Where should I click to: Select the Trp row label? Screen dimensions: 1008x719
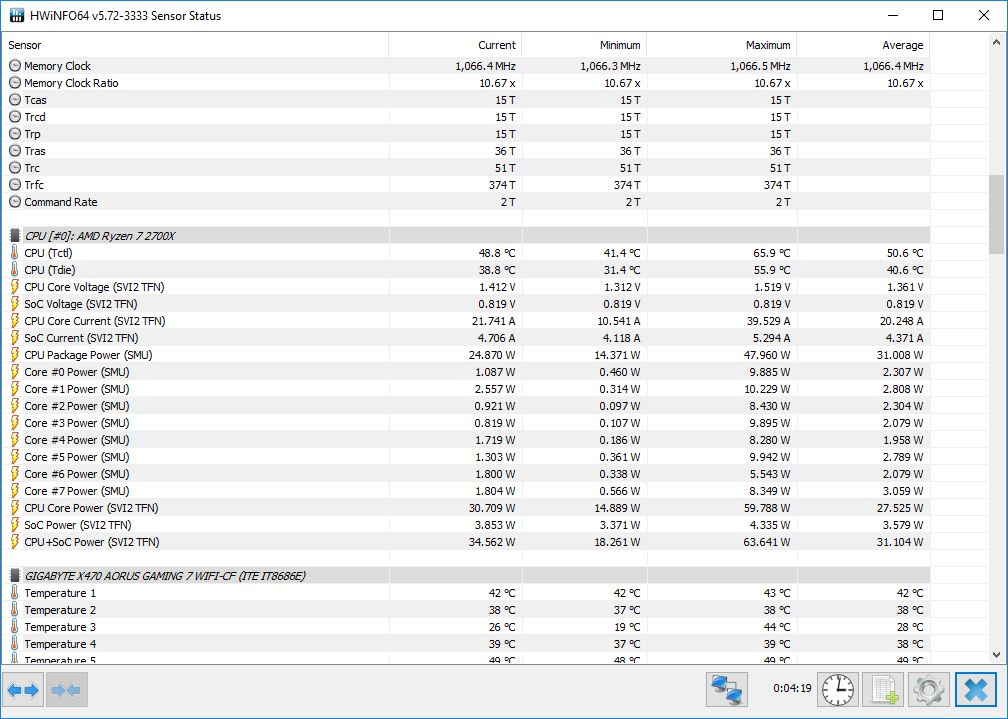[32, 134]
